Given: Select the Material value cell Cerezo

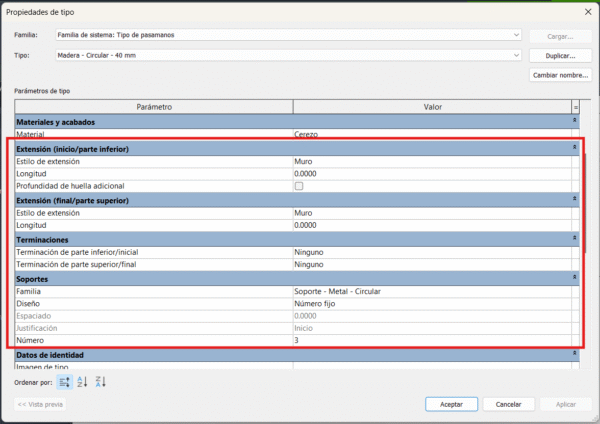Looking at the screenshot, I should click(430, 134).
